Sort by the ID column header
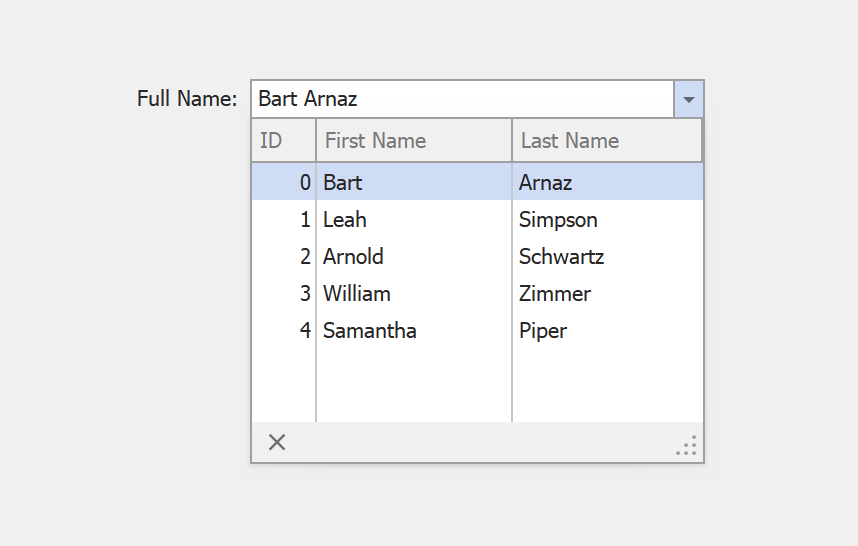This screenshot has width=858, height=546. point(283,141)
